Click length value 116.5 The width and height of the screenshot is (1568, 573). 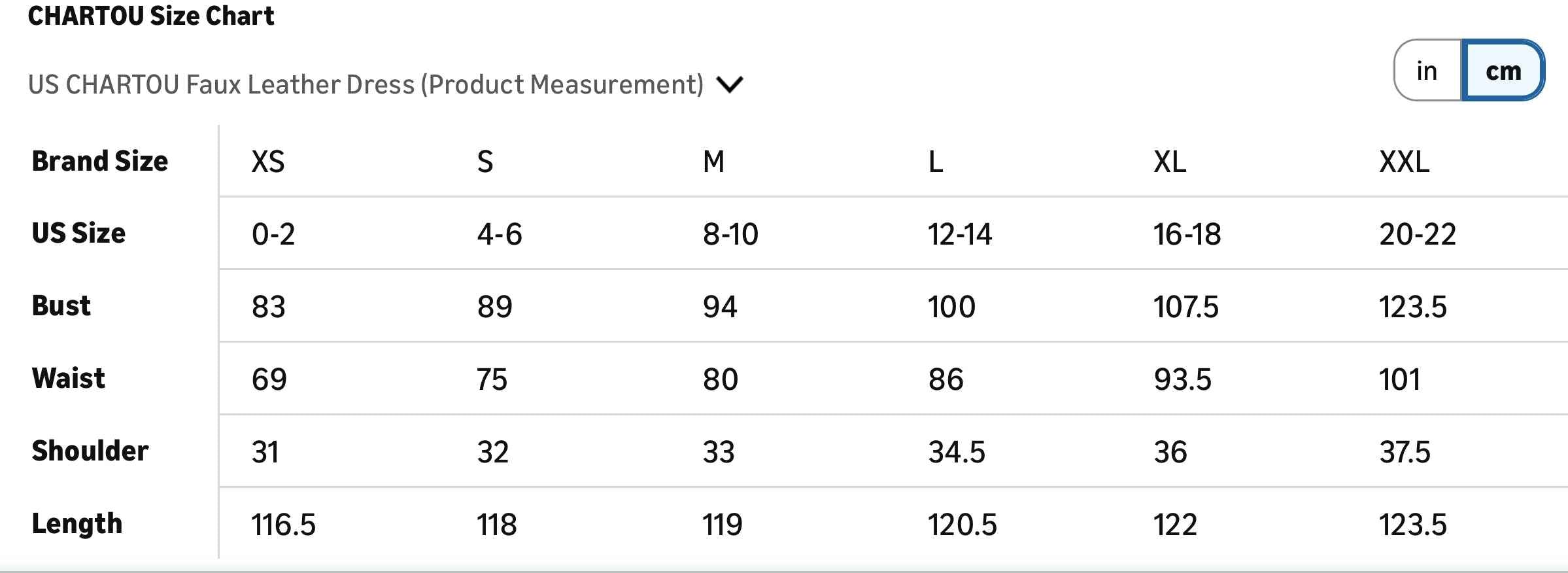(283, 525)
